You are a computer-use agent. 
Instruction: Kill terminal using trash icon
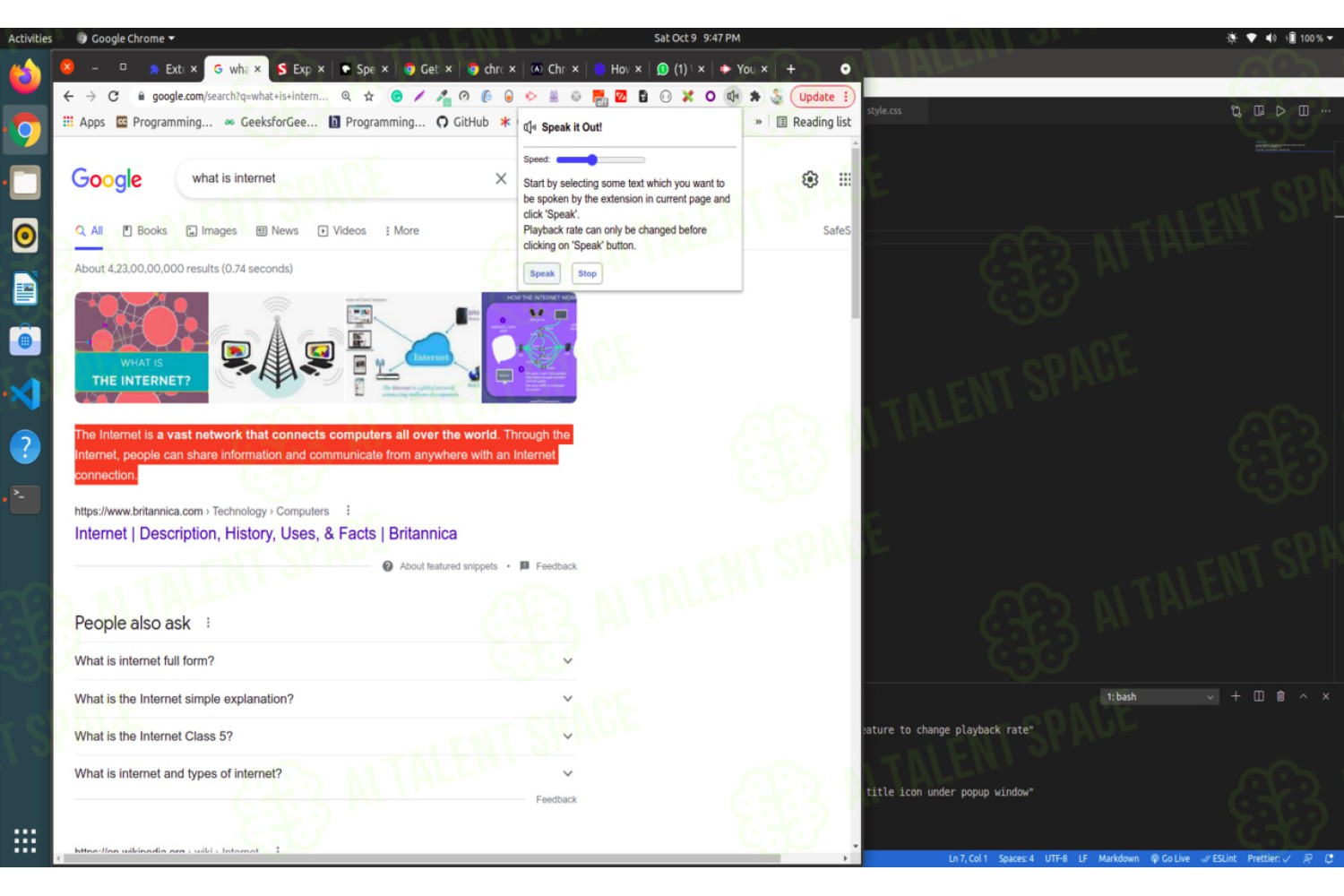(1280, 696)
